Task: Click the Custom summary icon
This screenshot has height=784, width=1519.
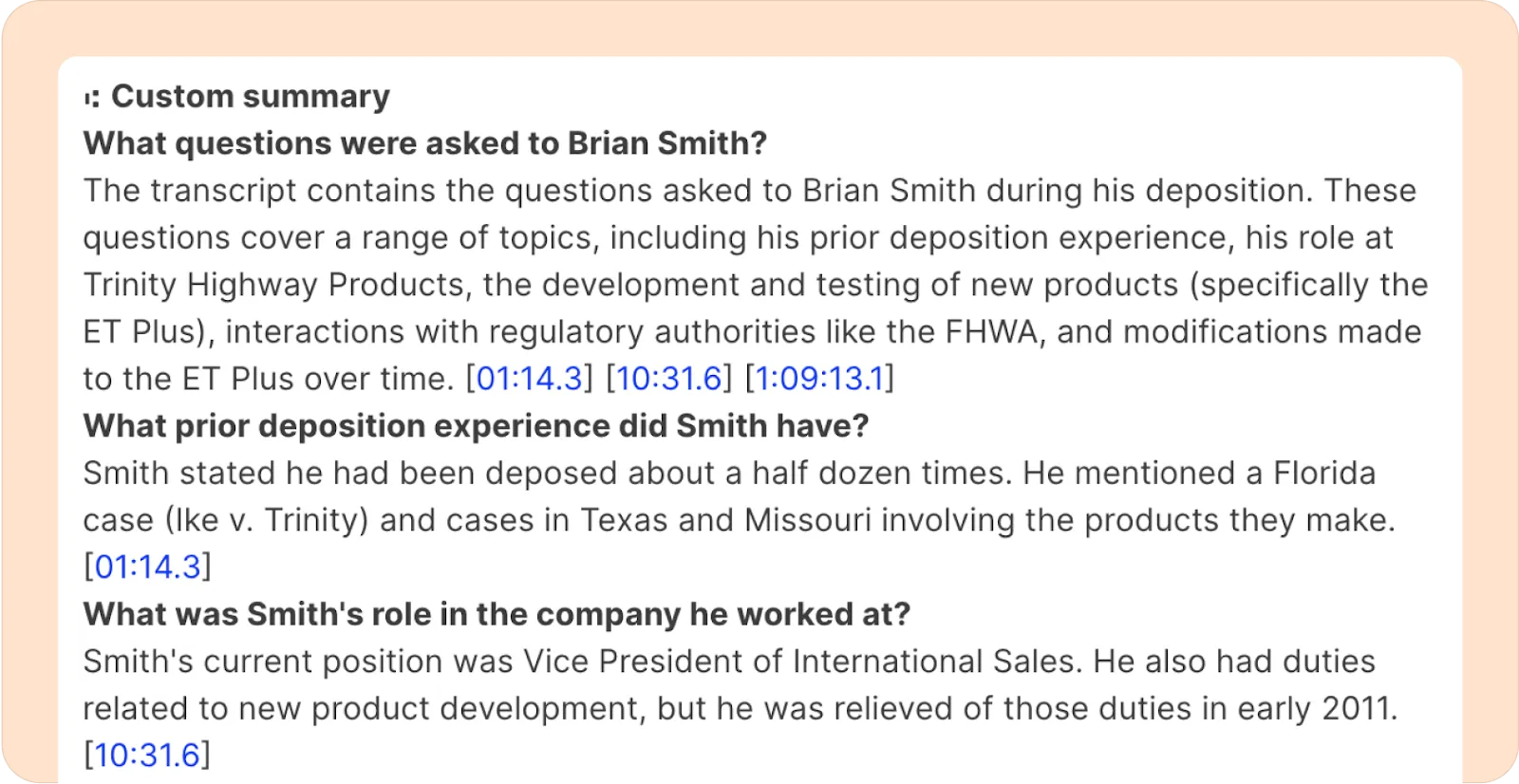Action: pos(92,98)
